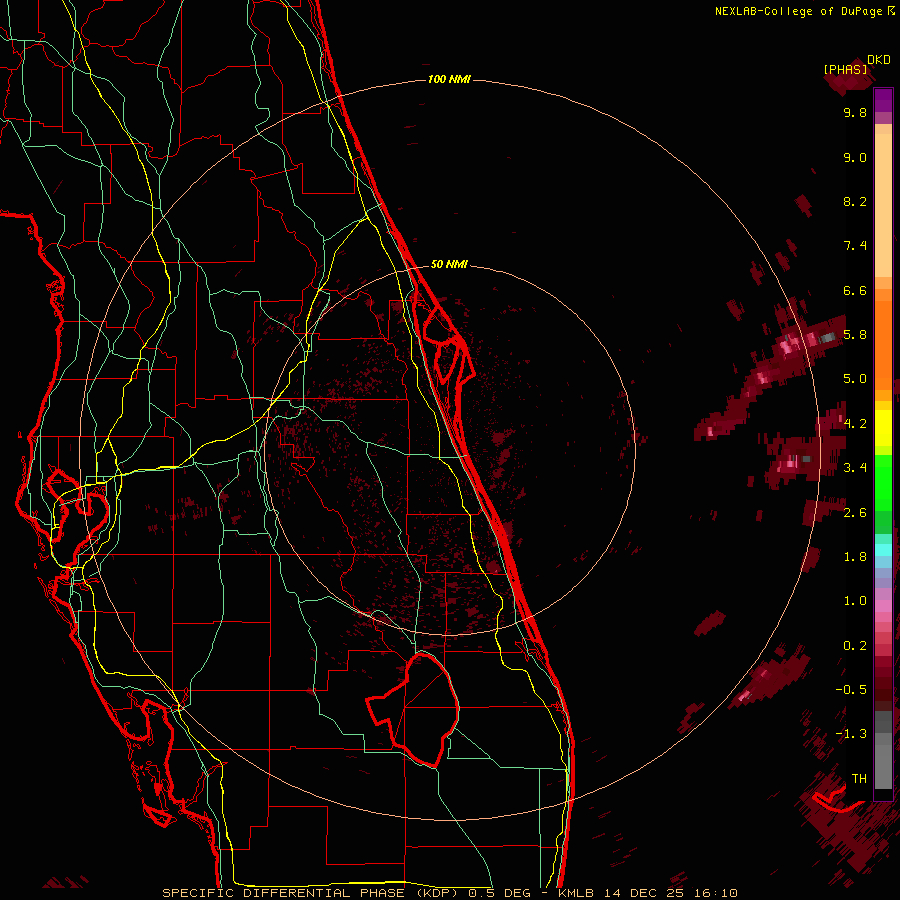
Task: Click the cyan segment of color bar
Action: 883,550
